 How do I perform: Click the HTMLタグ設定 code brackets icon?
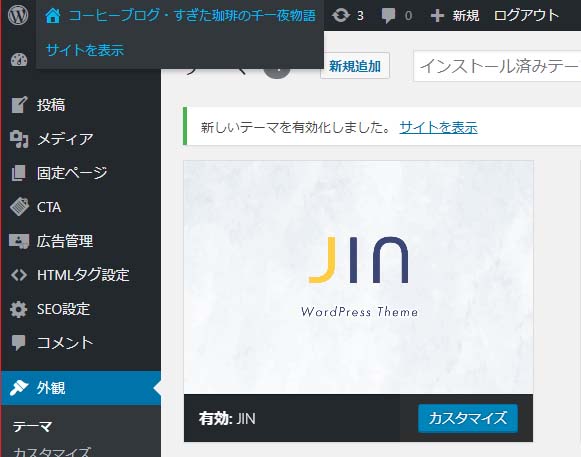tap(19, 275)
